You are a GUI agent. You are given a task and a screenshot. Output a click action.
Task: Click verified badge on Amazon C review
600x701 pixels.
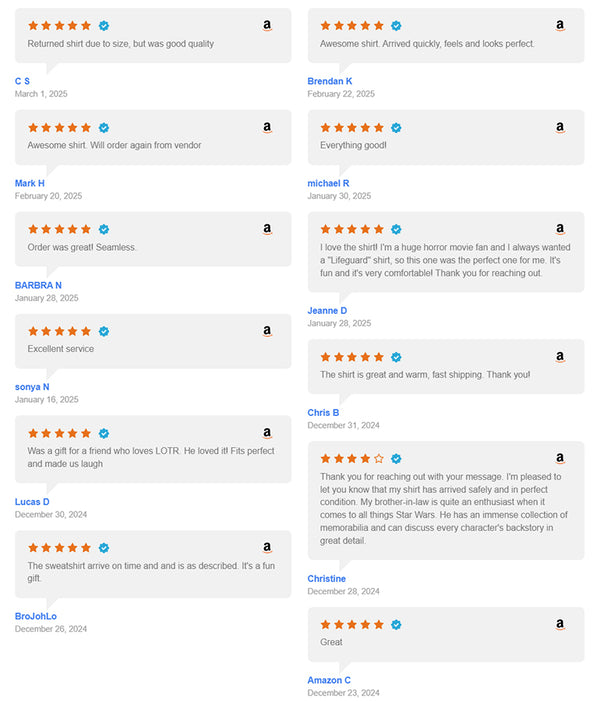(396, 625)
